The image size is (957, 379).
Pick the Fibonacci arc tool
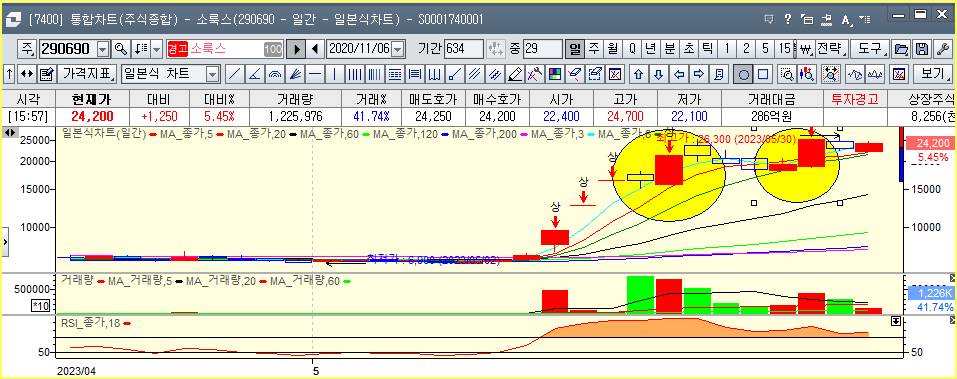tap(275, 74)
